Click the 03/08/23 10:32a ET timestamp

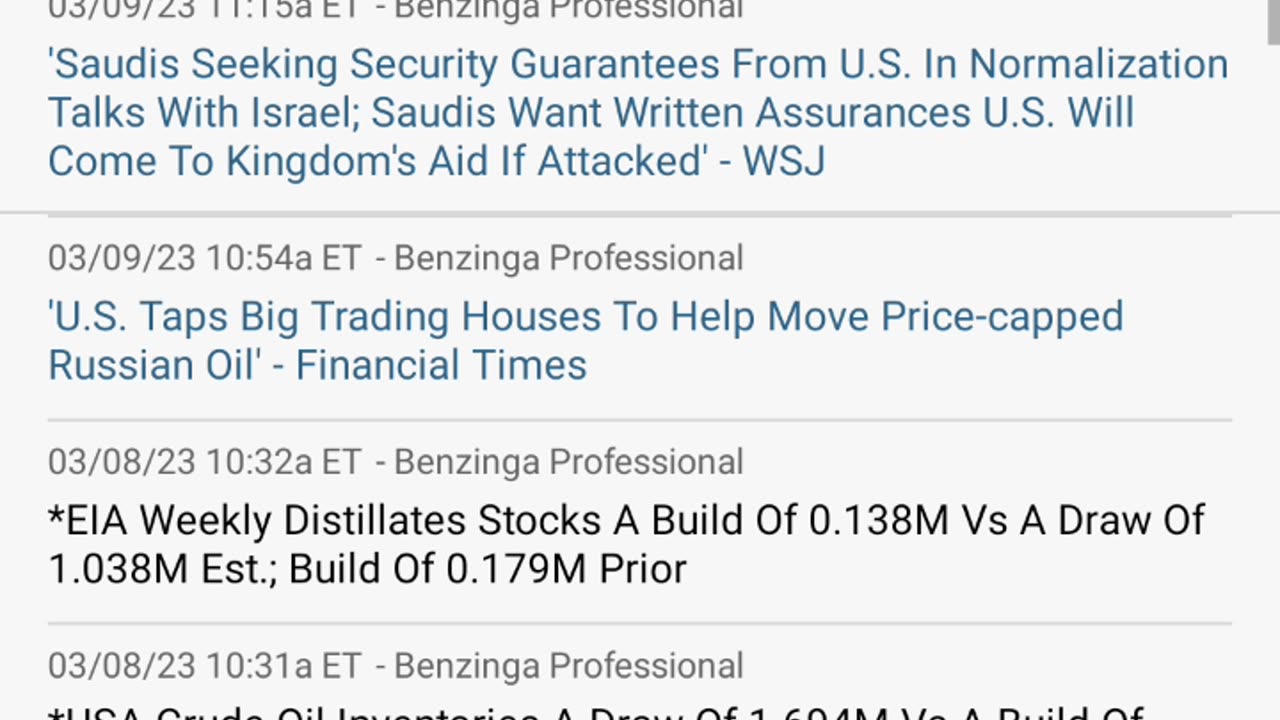click(x=204, y=462)
